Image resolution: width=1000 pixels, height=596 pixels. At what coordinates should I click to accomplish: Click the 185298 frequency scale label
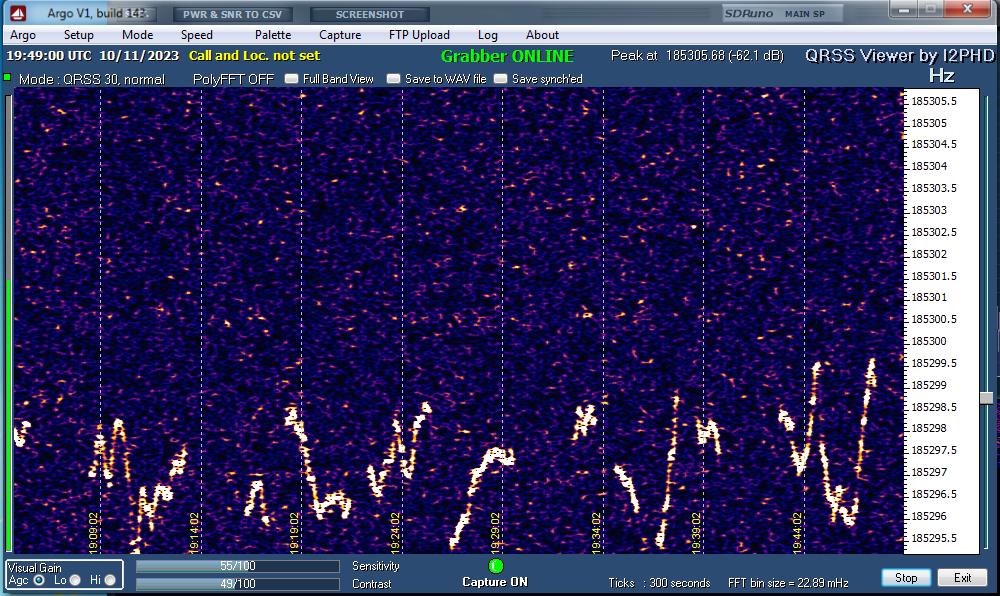(x=929, y=428)
